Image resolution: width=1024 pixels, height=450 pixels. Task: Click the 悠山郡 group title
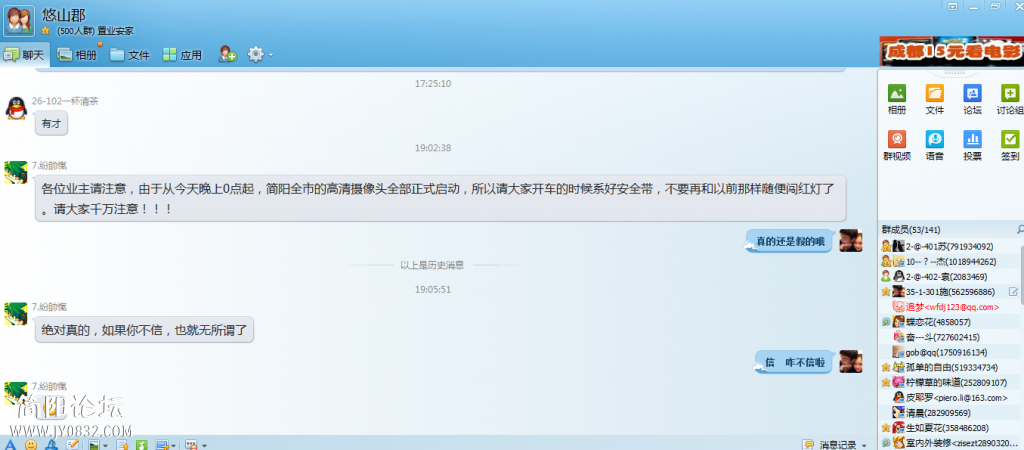tap(63, 15)
